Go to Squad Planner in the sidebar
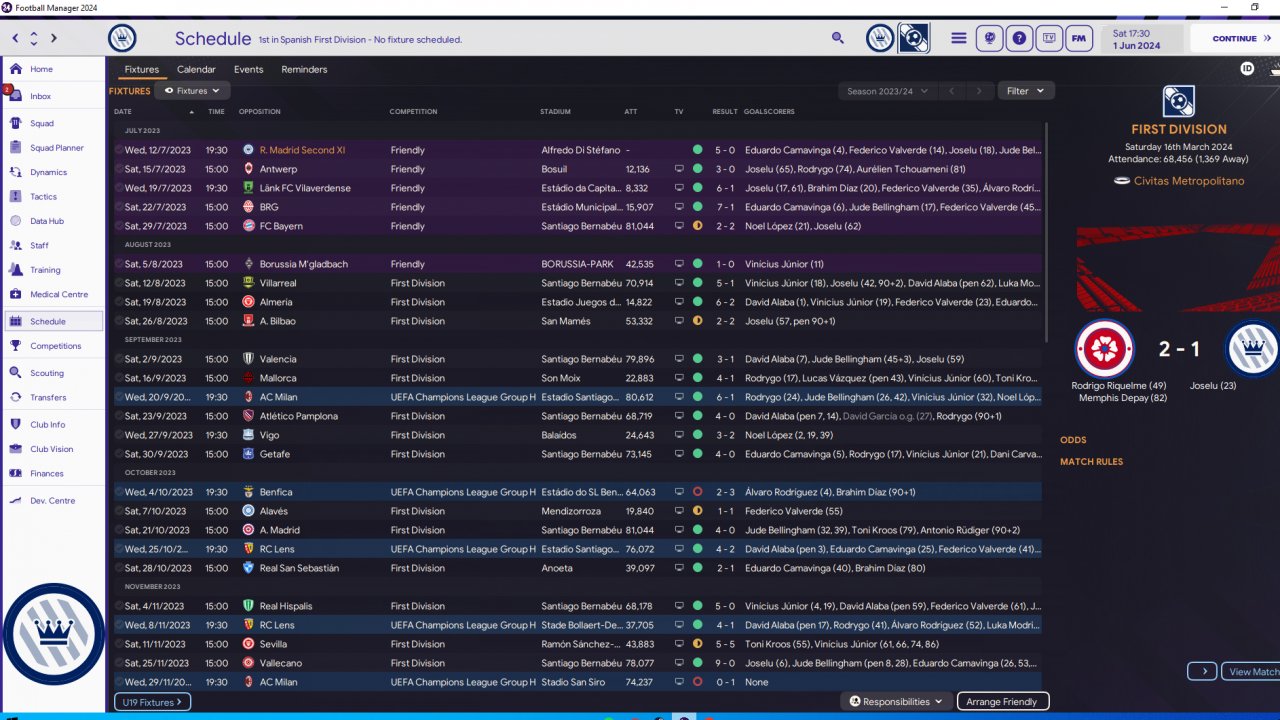This screenshot has width=1280, height=720. click(53, 148)
